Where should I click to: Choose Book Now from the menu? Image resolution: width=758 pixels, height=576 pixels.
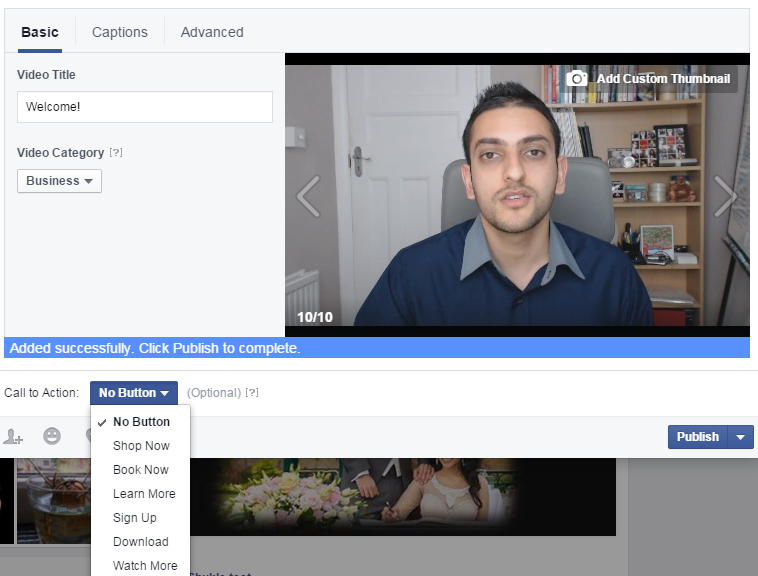(x=141, y=470)
